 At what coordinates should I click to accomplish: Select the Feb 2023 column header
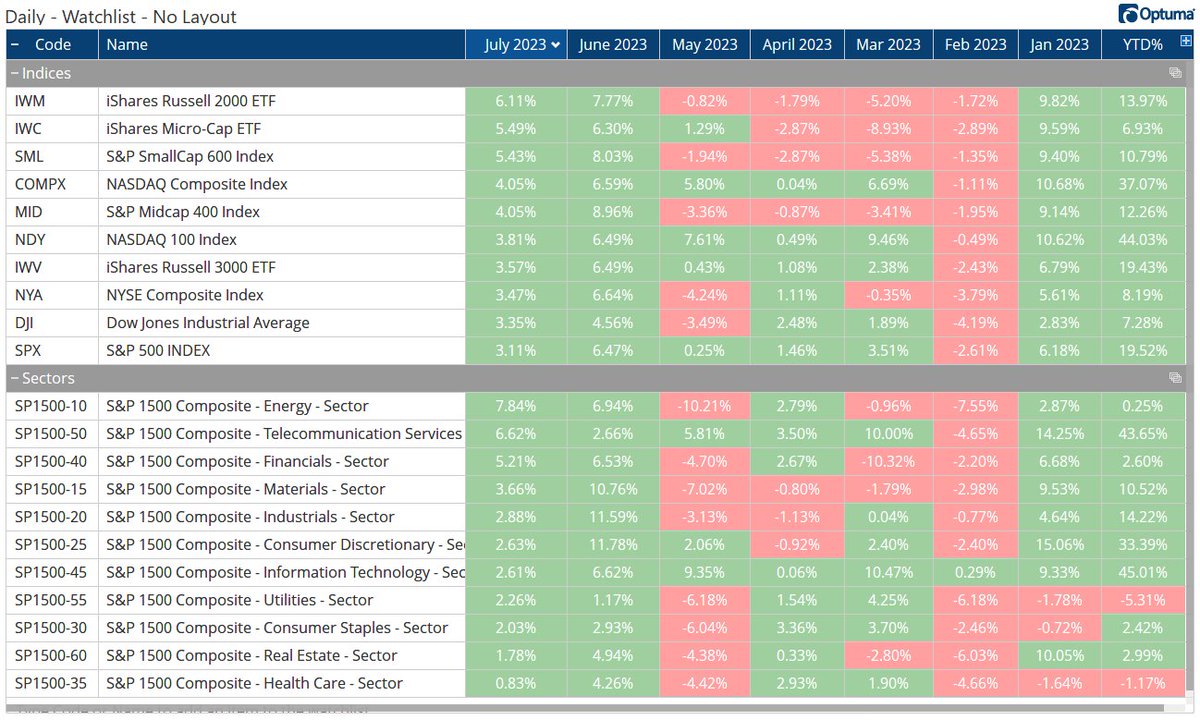(975, 44)
